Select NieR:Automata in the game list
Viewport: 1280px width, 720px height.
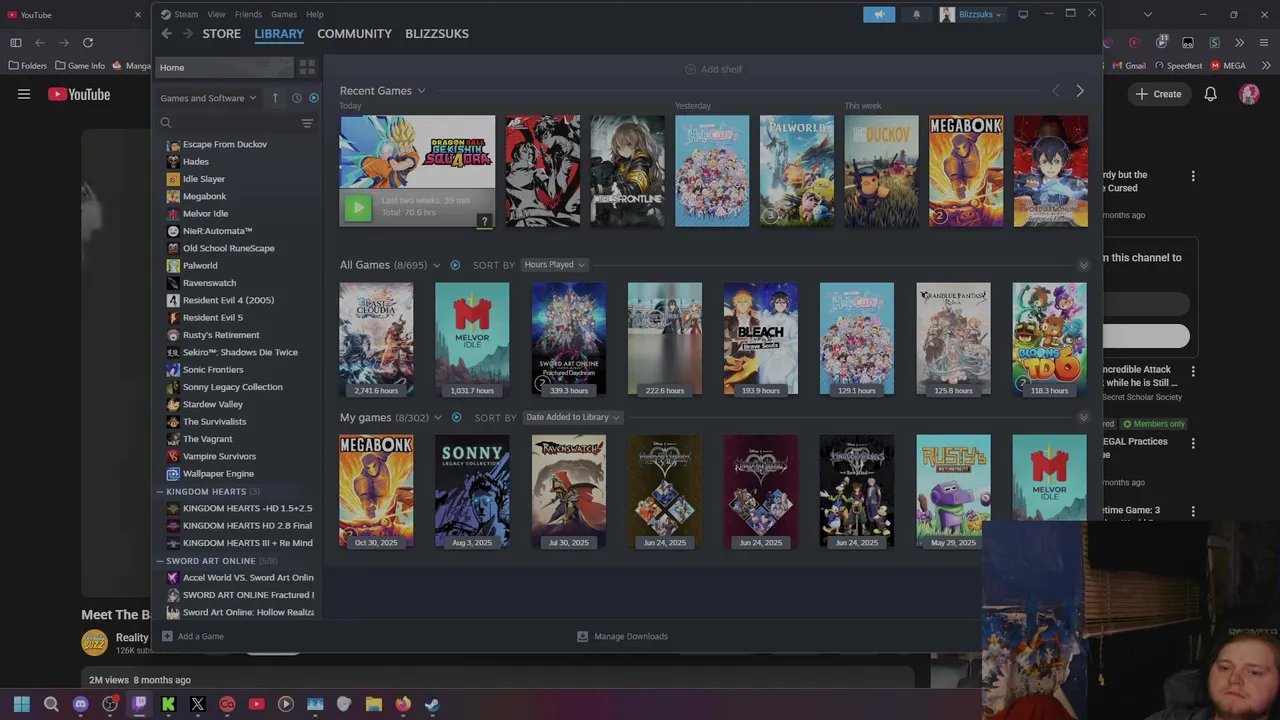coord(217,231)
